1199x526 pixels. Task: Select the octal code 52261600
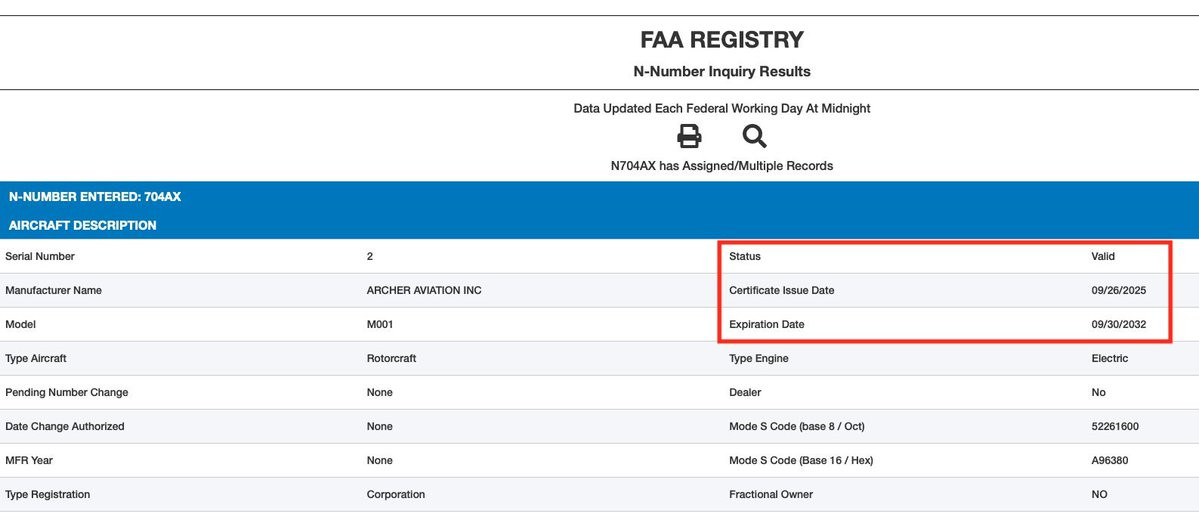coord(1115,427)
